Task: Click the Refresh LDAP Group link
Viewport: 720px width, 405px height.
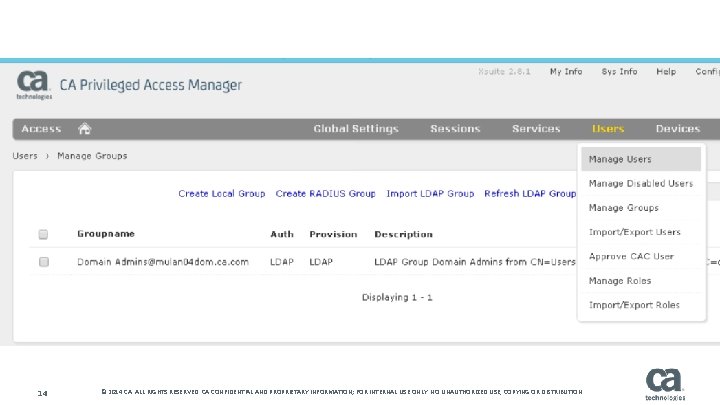Action: [530, 194]
